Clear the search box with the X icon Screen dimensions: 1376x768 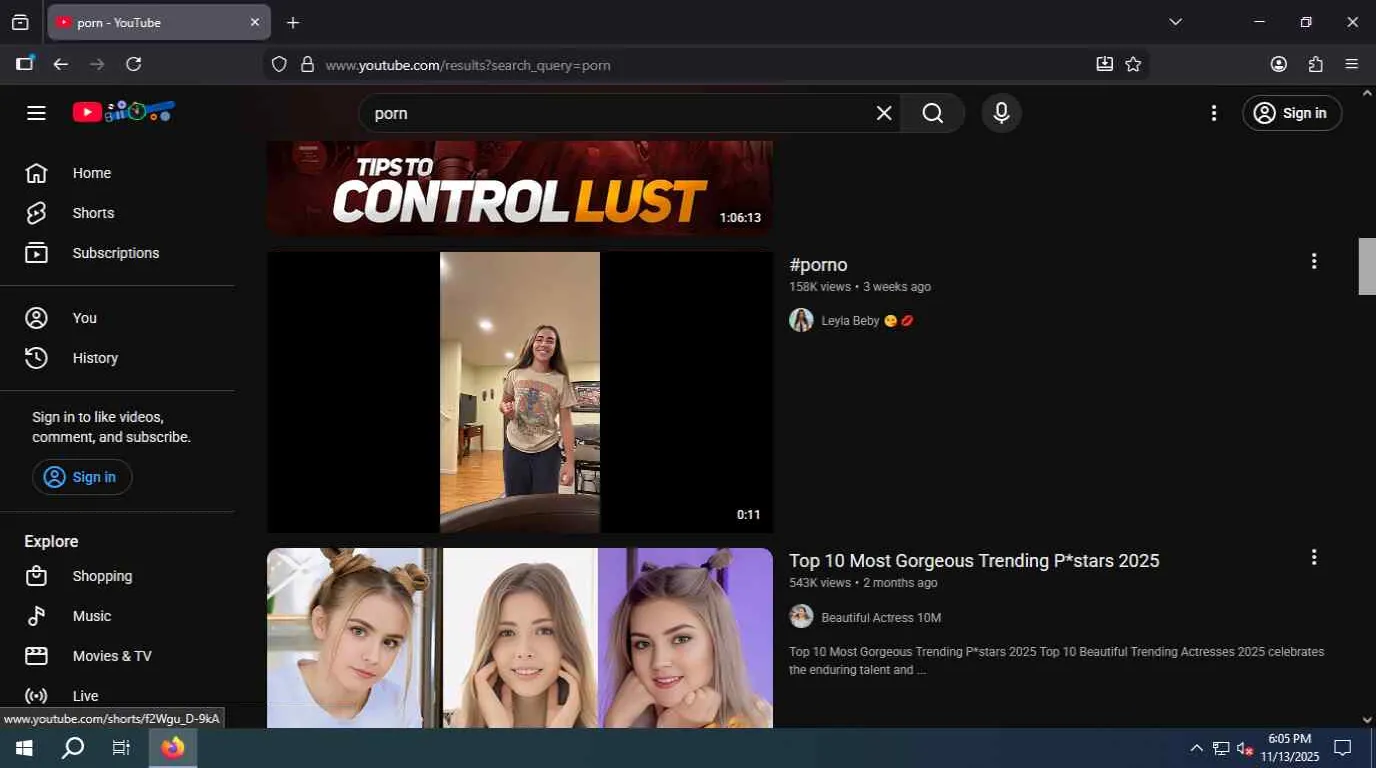pyautogui.click(x=884, y=113)
